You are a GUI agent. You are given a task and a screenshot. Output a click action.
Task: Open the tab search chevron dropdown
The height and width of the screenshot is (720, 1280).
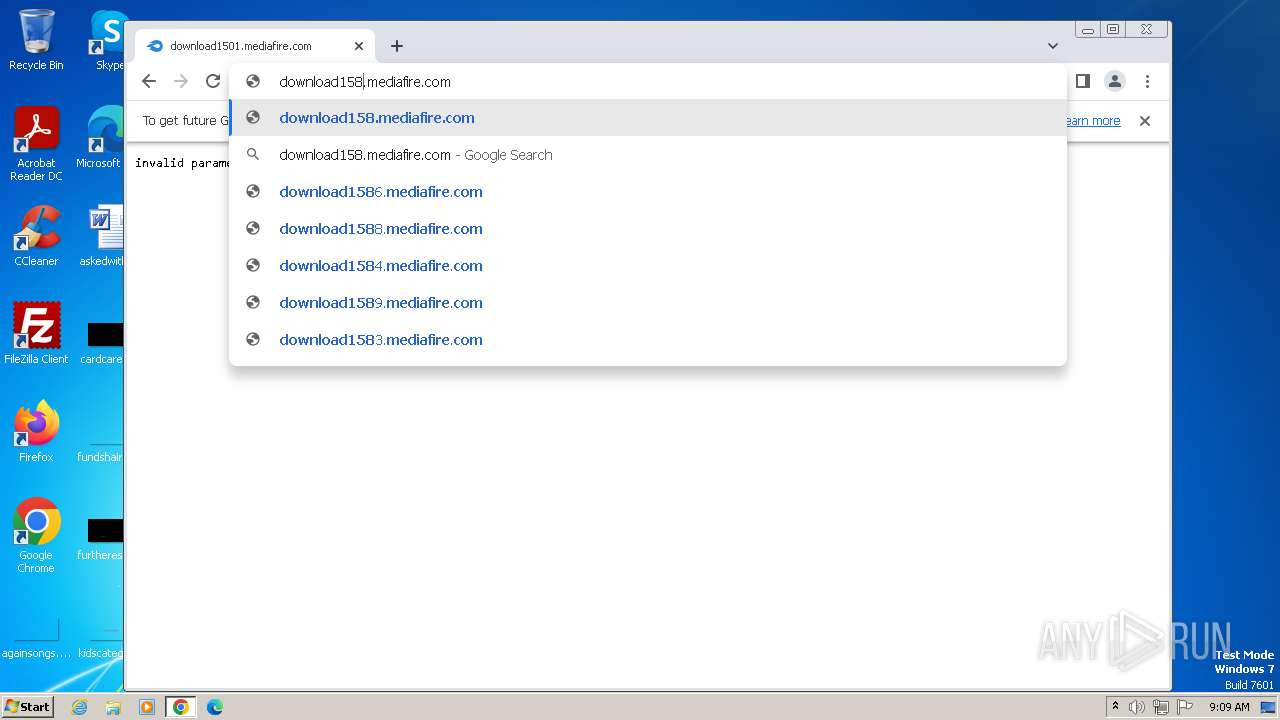(x=1053, y=46)
